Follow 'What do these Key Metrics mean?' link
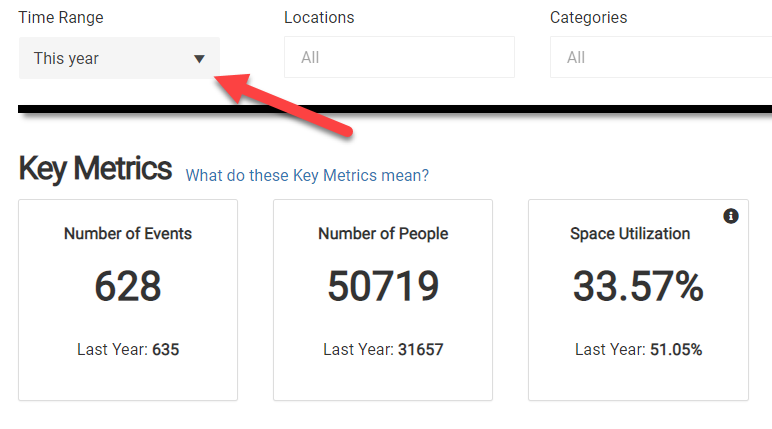 [307, 175]
